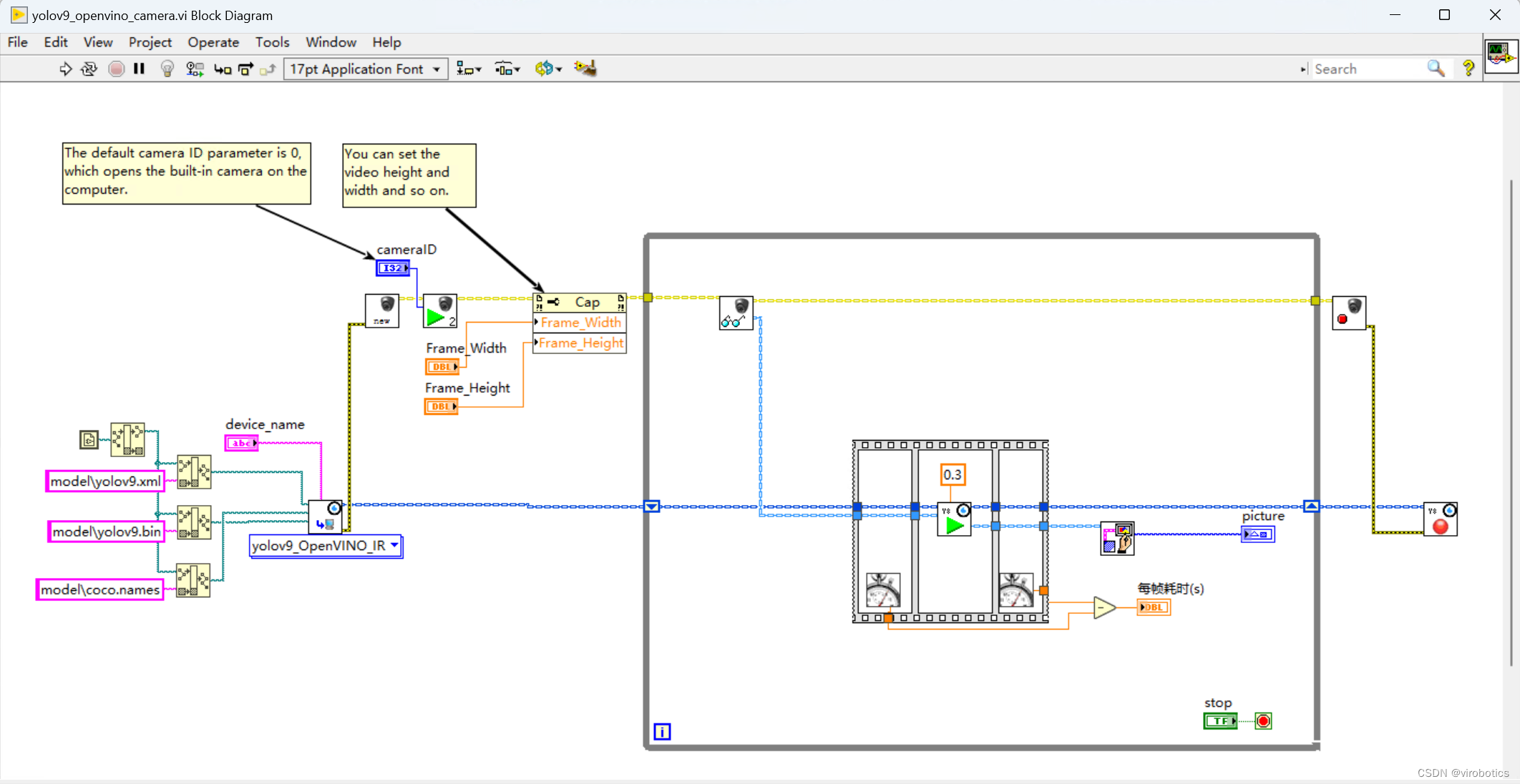Click the loop iteration 'i' terminal
1520x784 pixels.
click(x=662, y=732)
